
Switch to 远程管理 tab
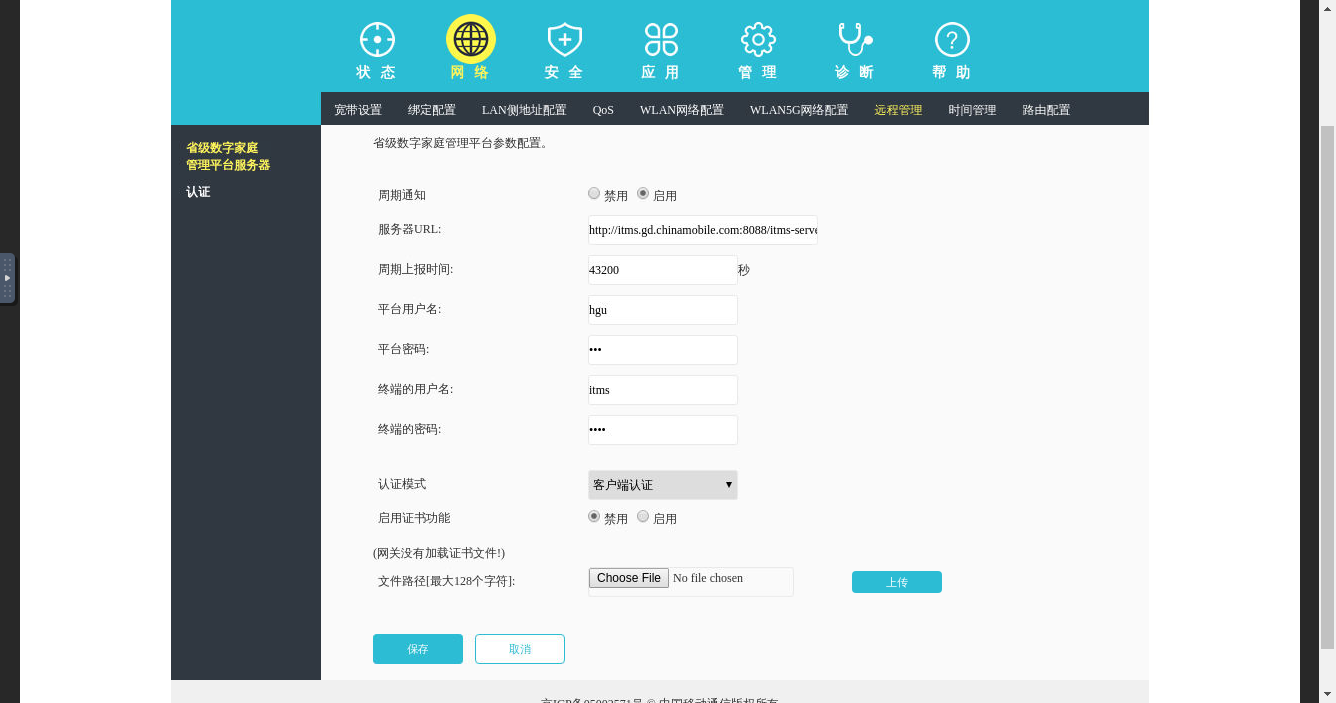898,110
